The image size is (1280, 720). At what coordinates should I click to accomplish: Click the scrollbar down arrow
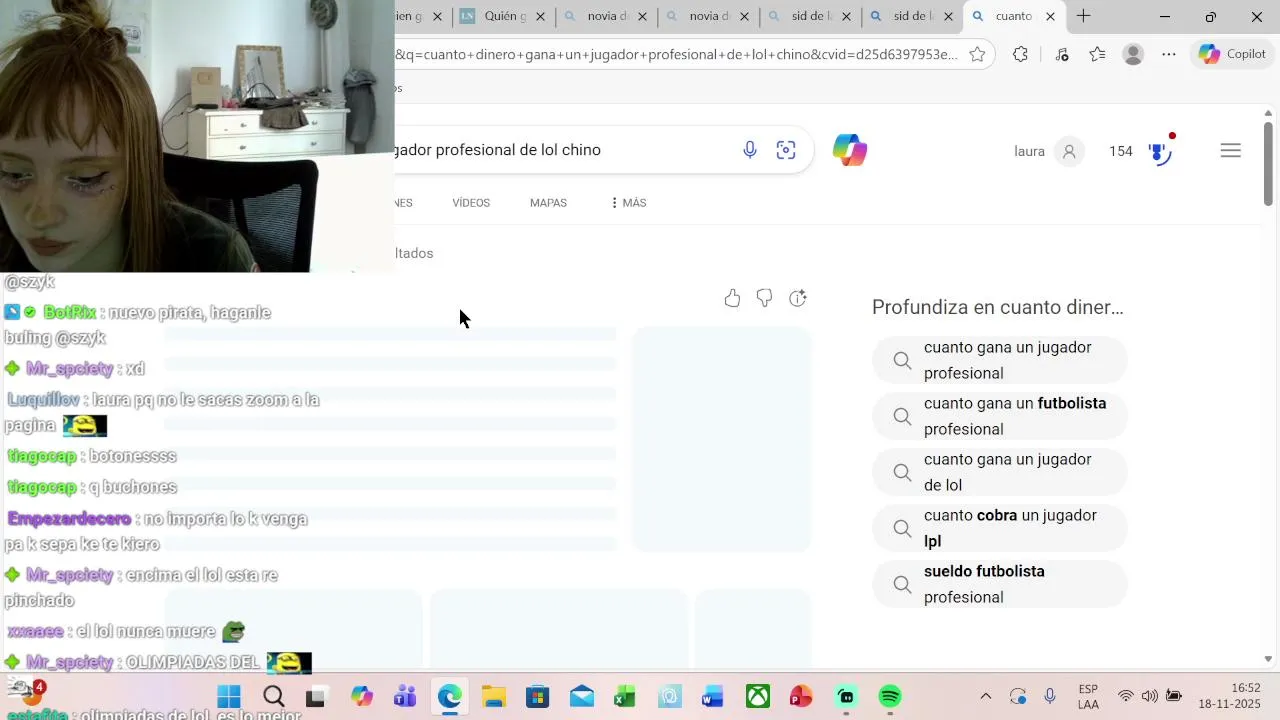[x=1269, y=659]
